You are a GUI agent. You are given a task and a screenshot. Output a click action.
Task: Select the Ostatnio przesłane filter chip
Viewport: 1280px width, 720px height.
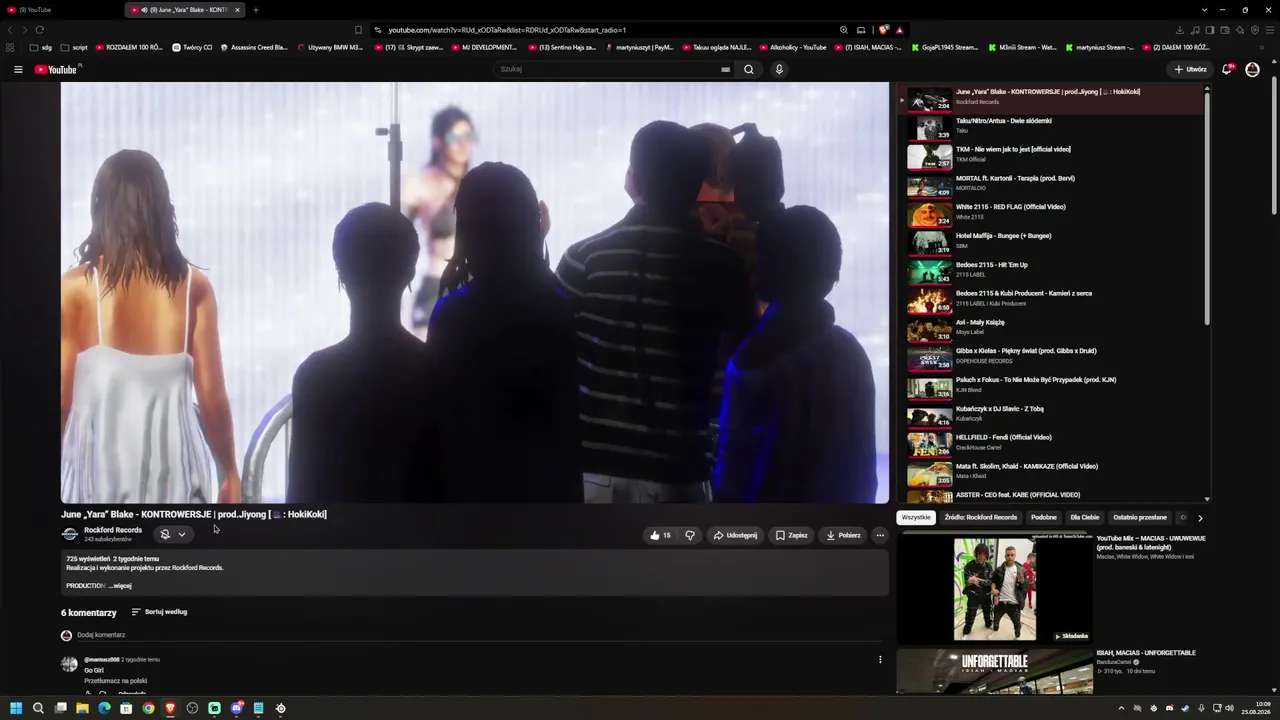pos(1140,518)
